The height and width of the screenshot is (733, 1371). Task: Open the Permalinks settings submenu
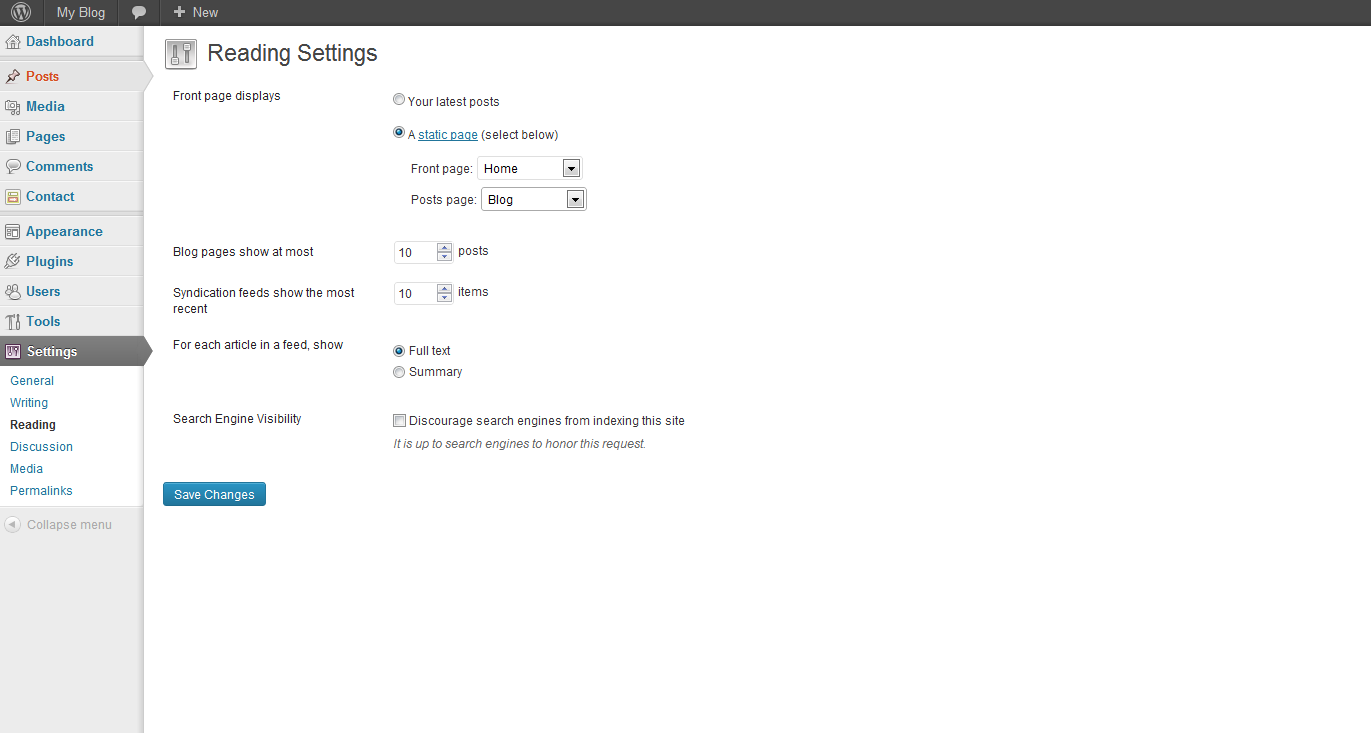coord(41,491)
